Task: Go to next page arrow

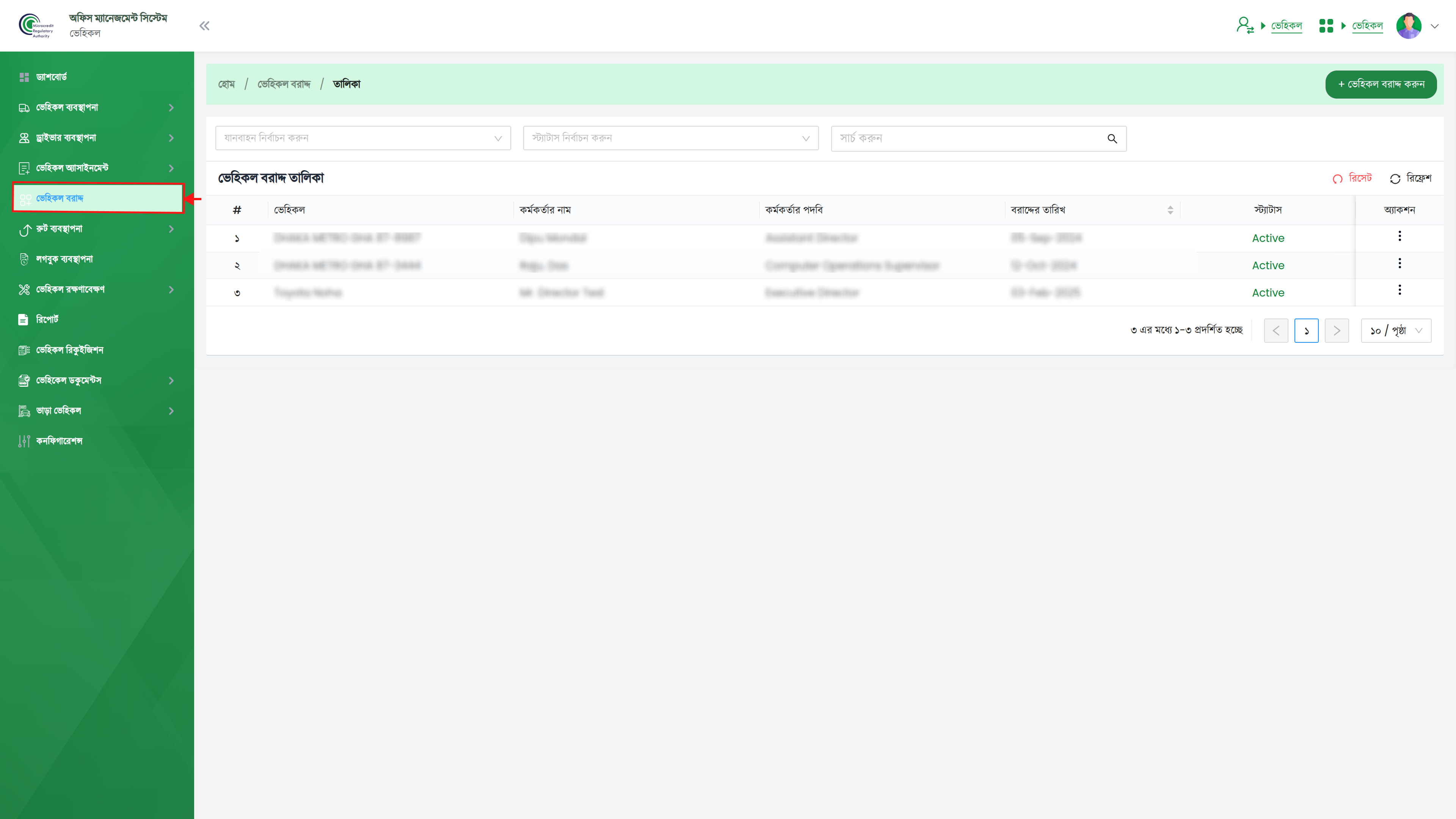Action: [x=1336, y=331]
